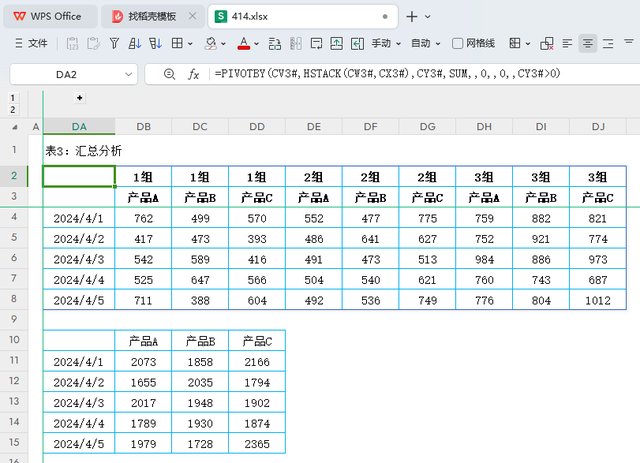Expand the new tab dropdown arrow
The height and width of the screenshot is (463, 640).
click(x=428, y=17)
